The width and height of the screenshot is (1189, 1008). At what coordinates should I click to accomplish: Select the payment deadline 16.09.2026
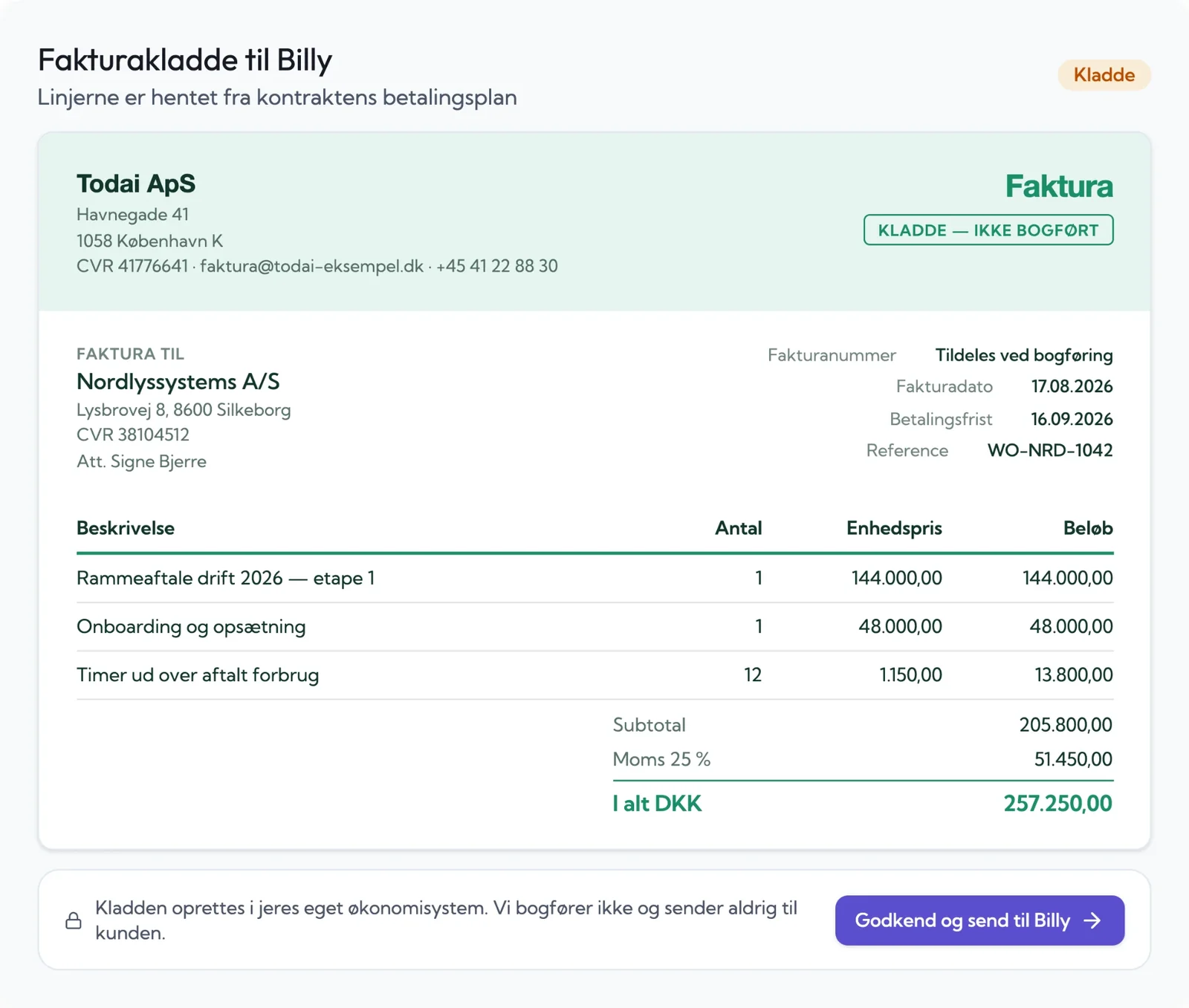(x=1072, y=419)
